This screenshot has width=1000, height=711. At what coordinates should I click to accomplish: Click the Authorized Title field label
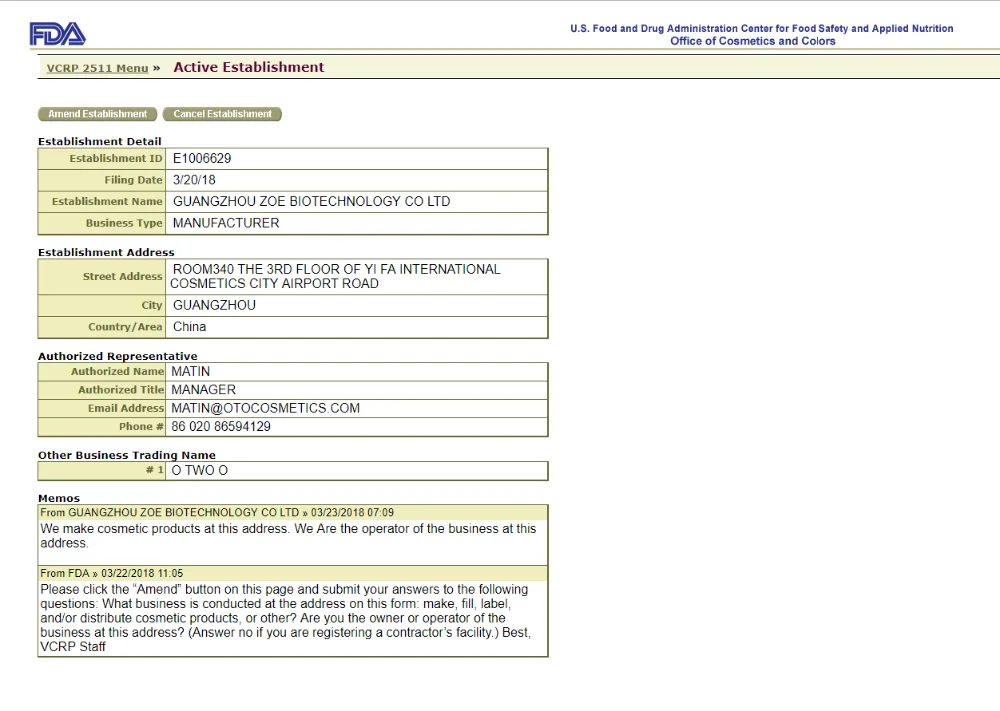121,390
